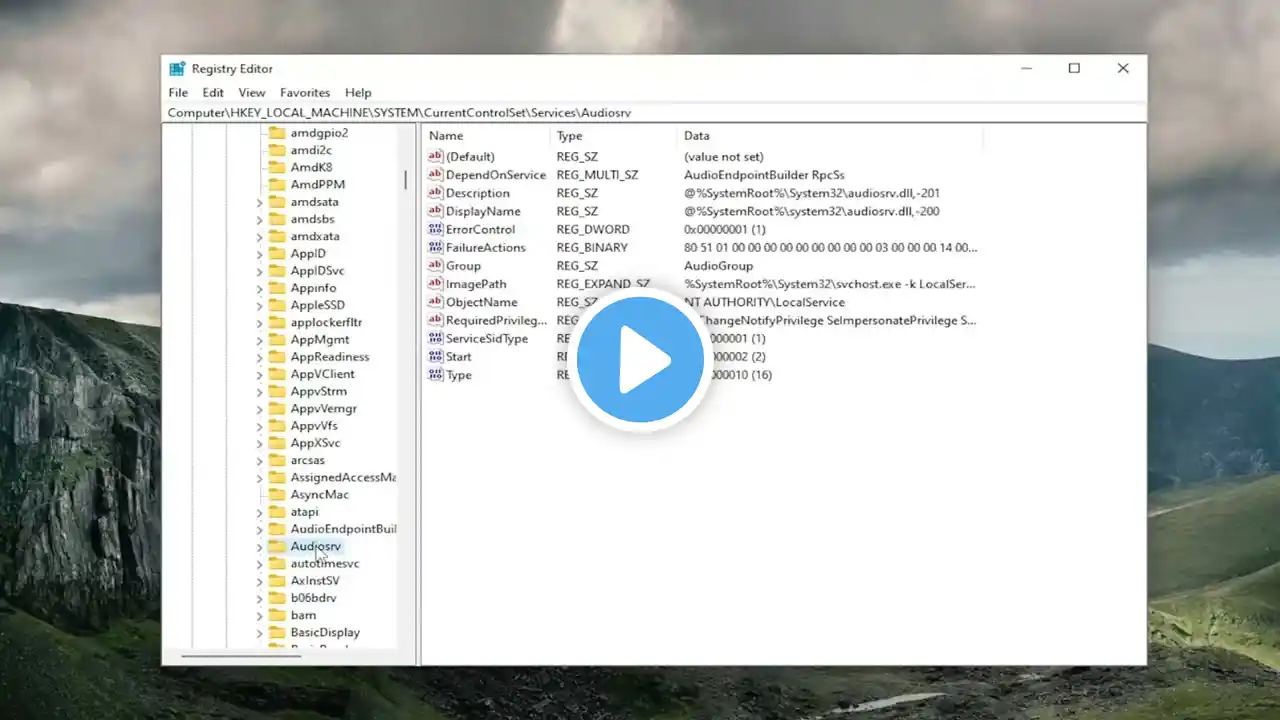Click the tree pane vertical scrollbar thumb
1280x720 pixels.
[x=405, y=180]
